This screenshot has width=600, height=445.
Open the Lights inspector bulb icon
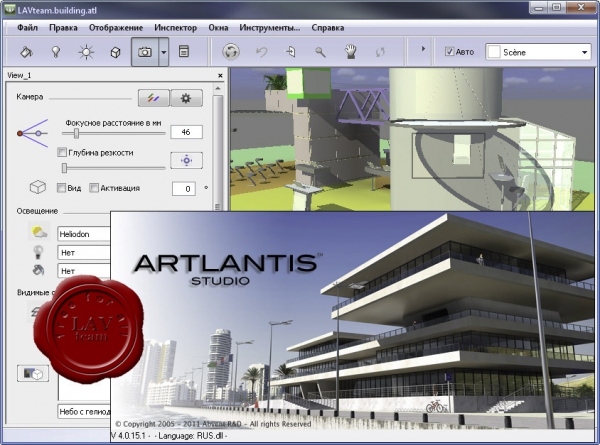(56, 52)
